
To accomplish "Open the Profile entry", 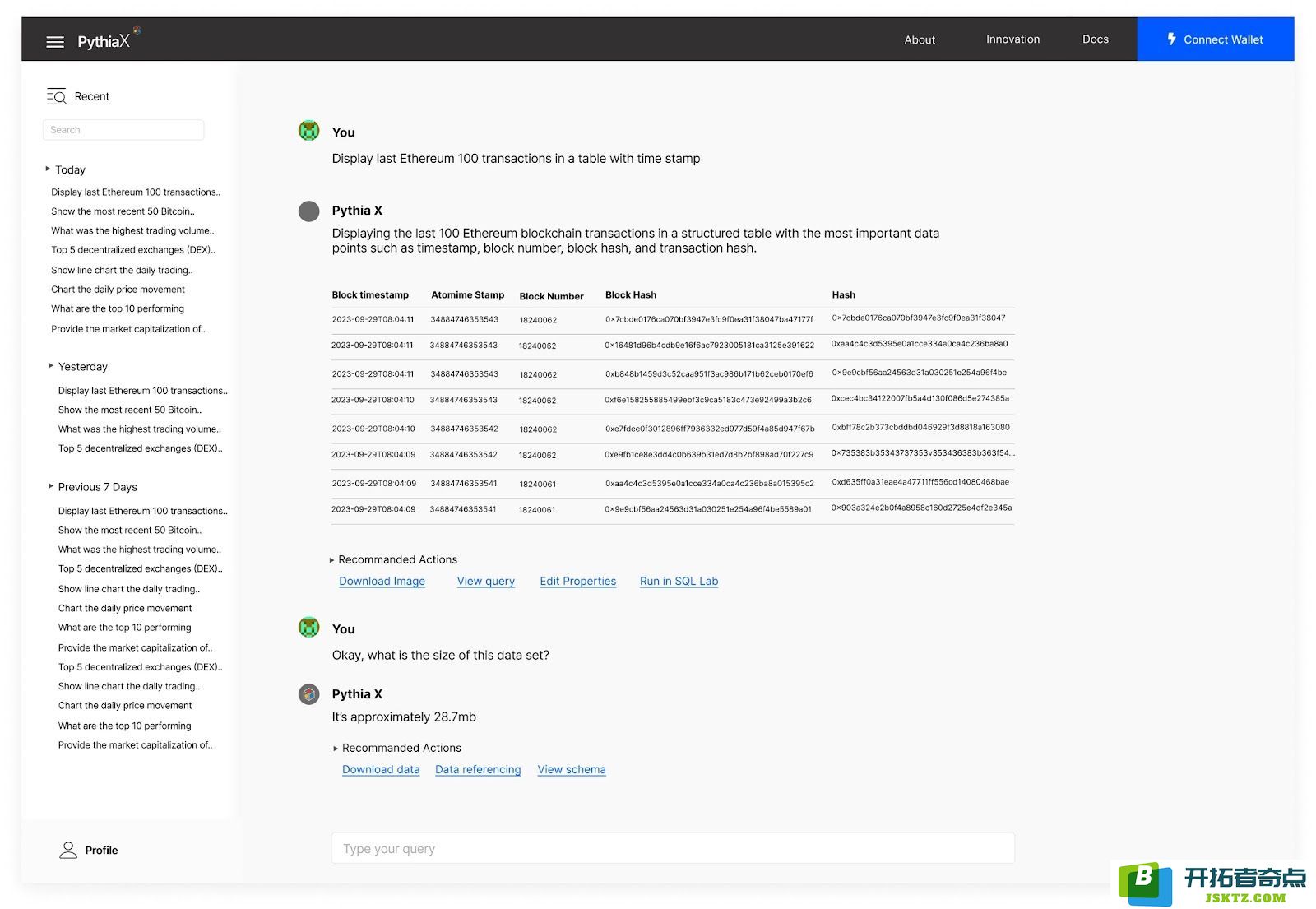I will click(89, 850).
